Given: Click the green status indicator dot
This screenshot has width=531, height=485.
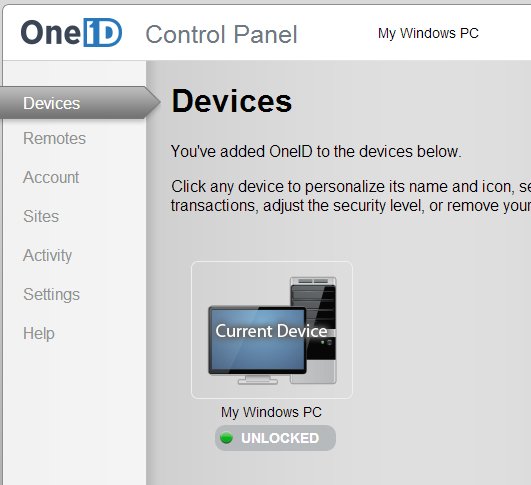Looking at the screenshot, I should 226,438.
